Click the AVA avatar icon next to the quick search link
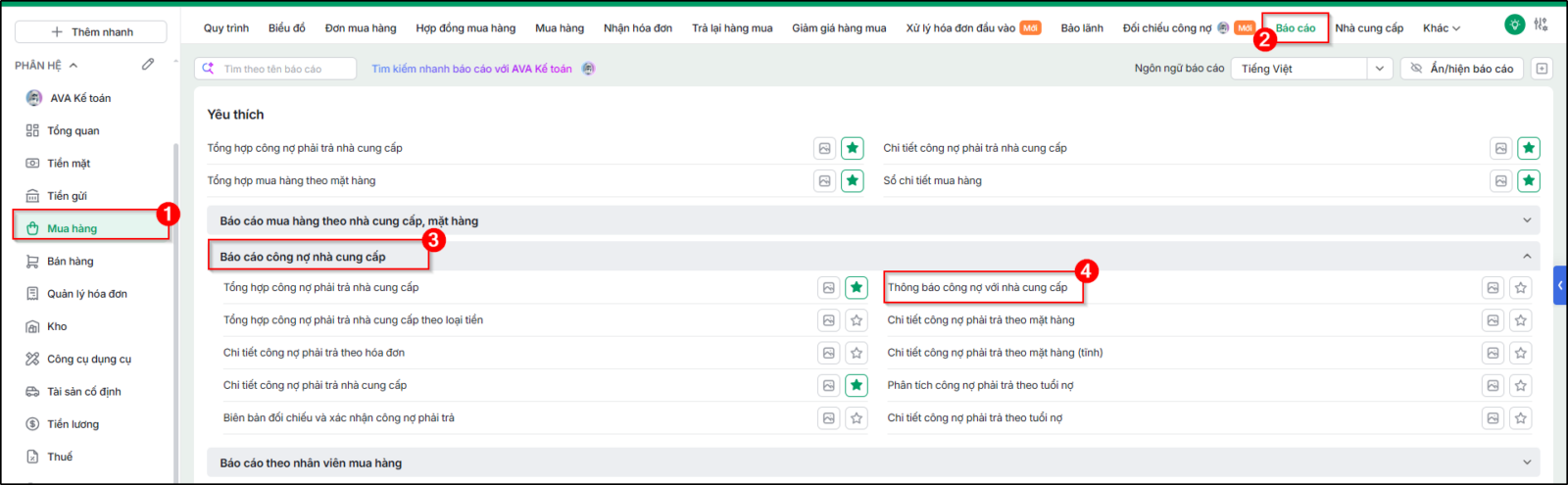Image resolution: width=1568 pixels, height=485 pixels. (x=588, y=69)
